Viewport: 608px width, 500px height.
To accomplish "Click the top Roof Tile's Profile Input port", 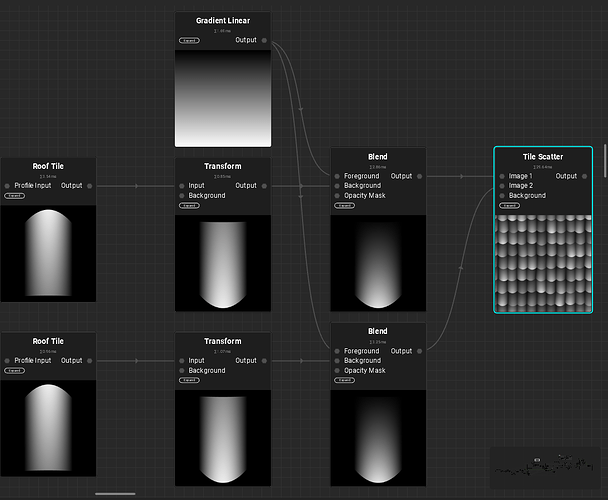I will point(7,186).
